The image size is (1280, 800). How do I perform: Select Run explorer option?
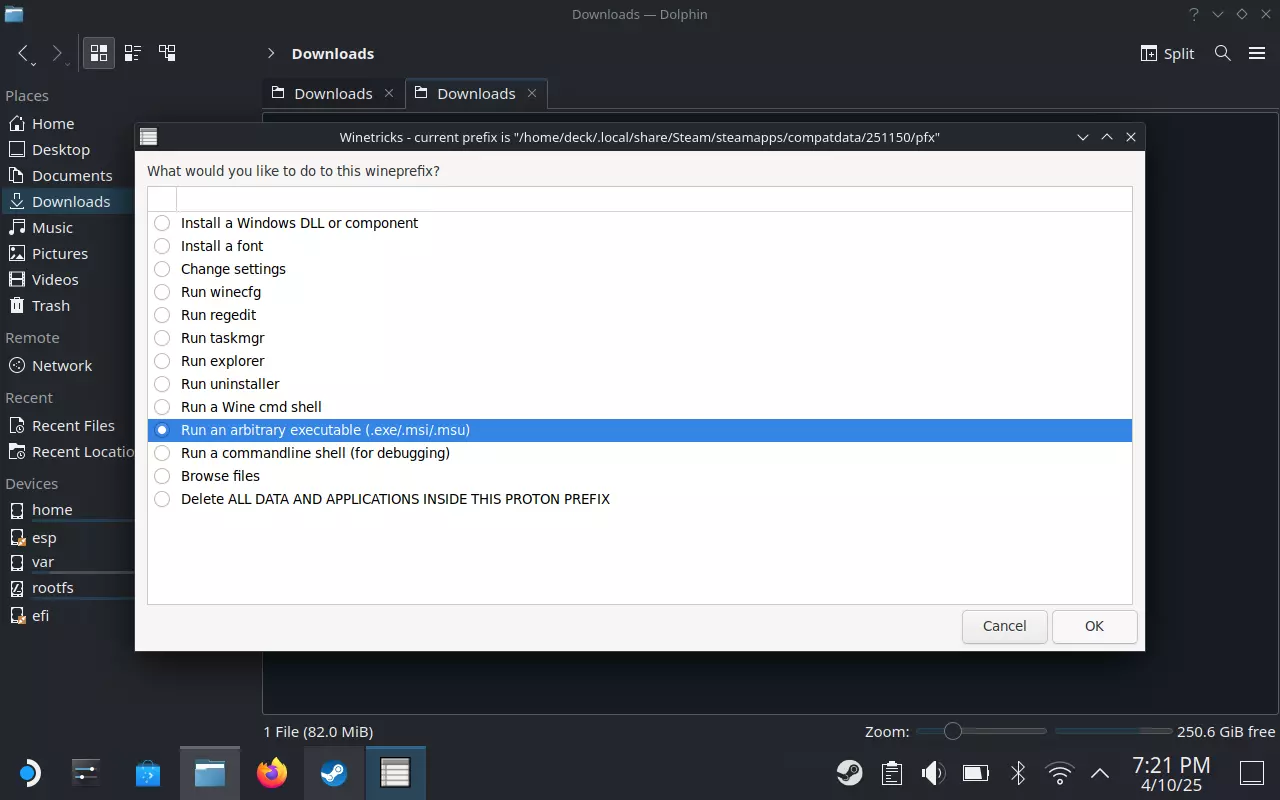640,361
